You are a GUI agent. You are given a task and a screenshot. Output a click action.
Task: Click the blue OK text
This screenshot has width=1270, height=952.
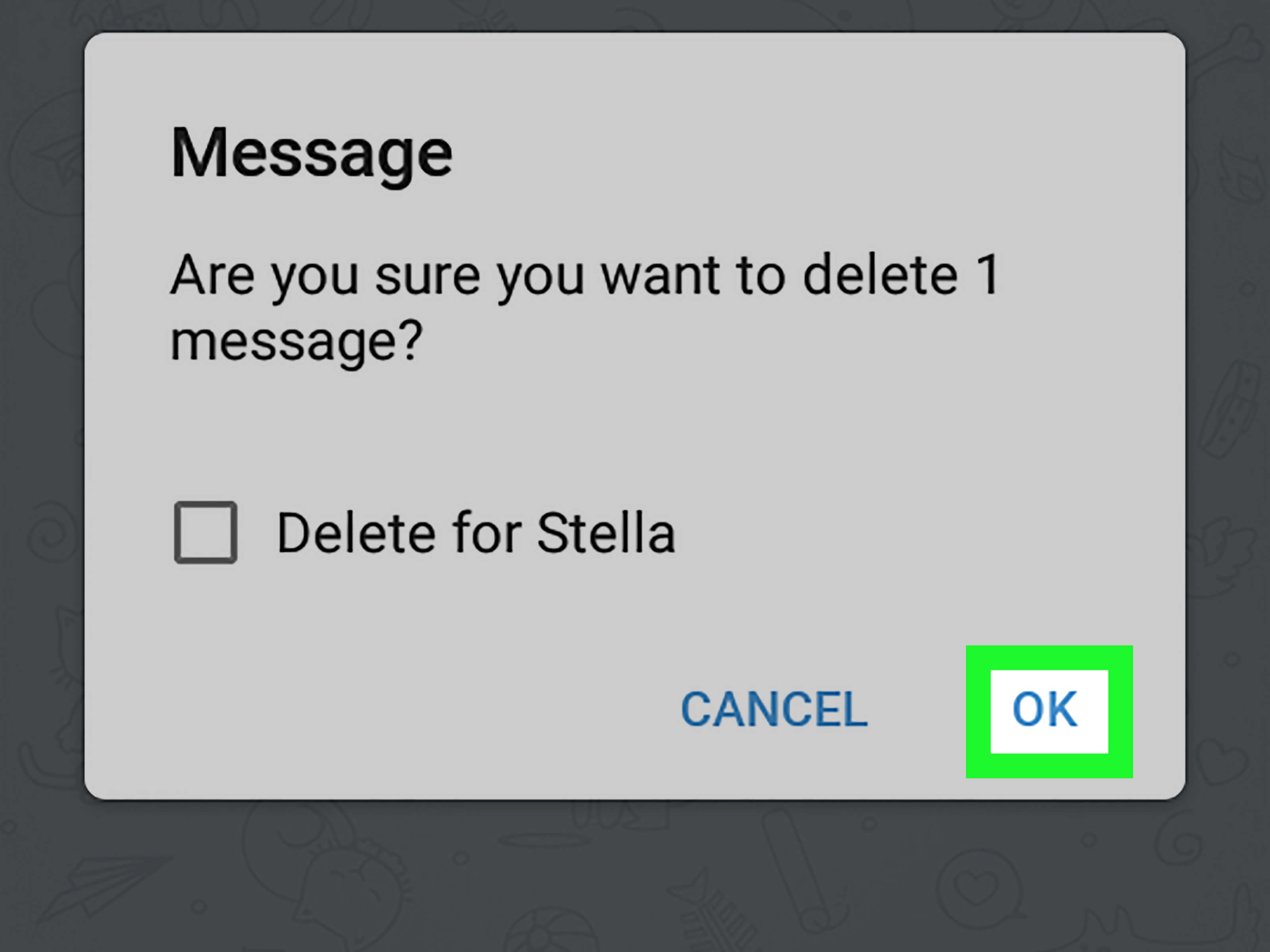pyautogui.click(x=1044, y=709)
